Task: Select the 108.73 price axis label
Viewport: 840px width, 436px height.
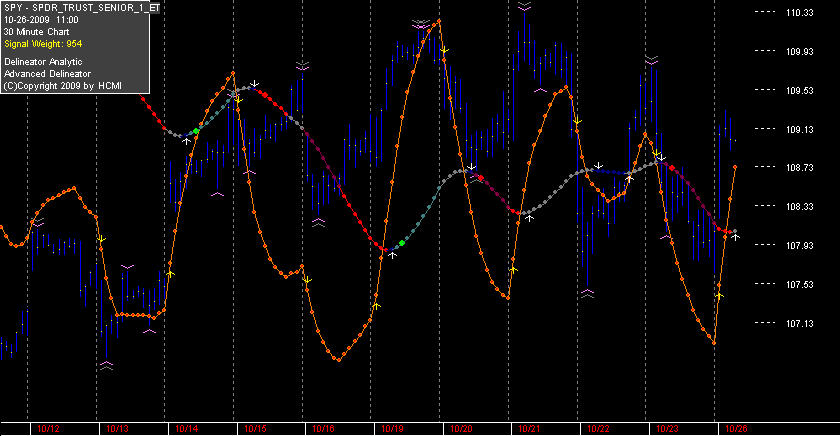Action: (x=799, y=168)
